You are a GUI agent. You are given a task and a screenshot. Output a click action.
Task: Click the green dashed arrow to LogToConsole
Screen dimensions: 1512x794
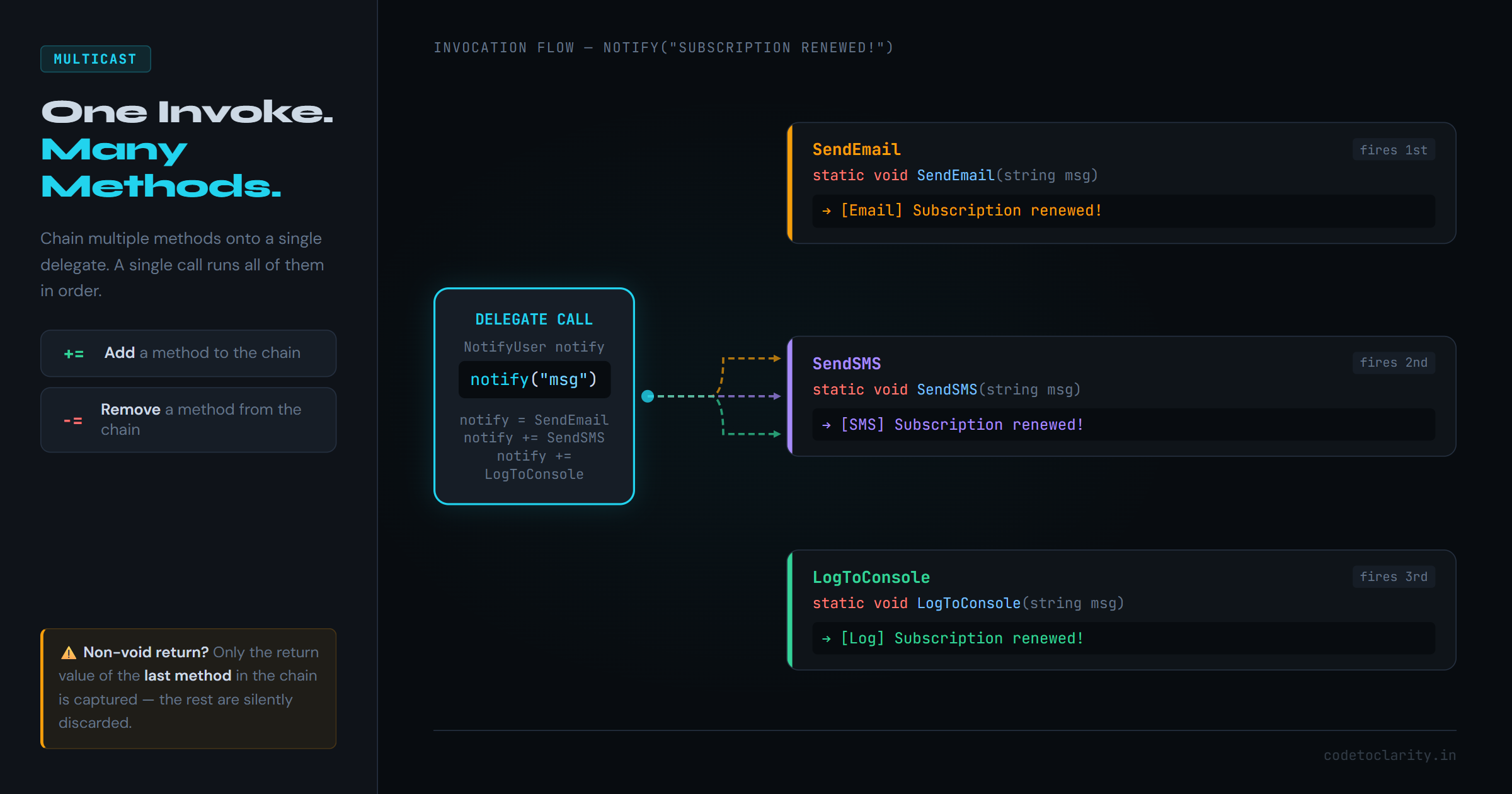pyautogui.click(x=750, y=434)
